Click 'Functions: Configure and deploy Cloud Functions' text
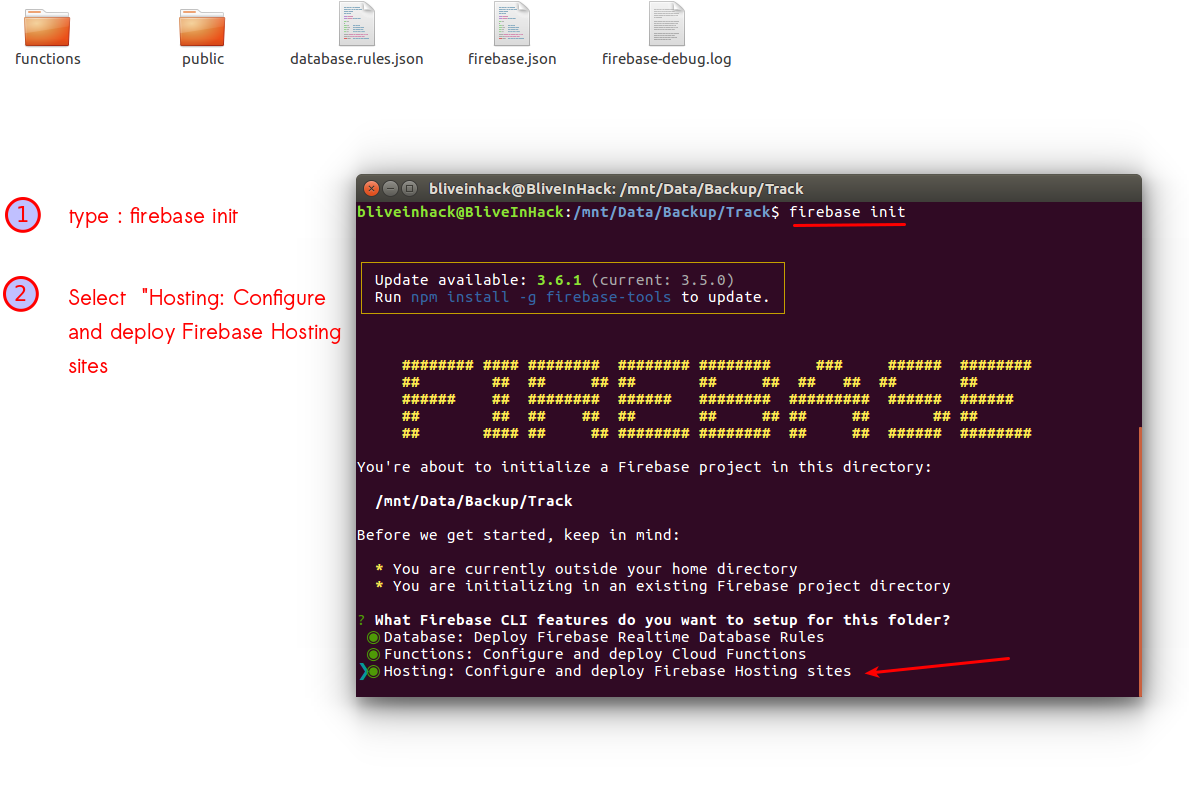 [x=594, y=654]
